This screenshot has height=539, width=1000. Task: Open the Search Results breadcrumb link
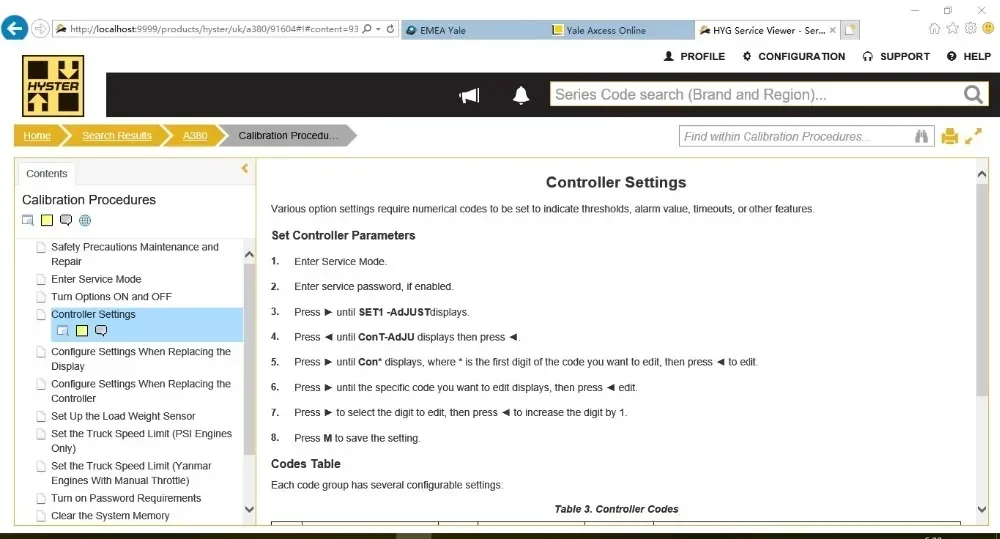117,135
